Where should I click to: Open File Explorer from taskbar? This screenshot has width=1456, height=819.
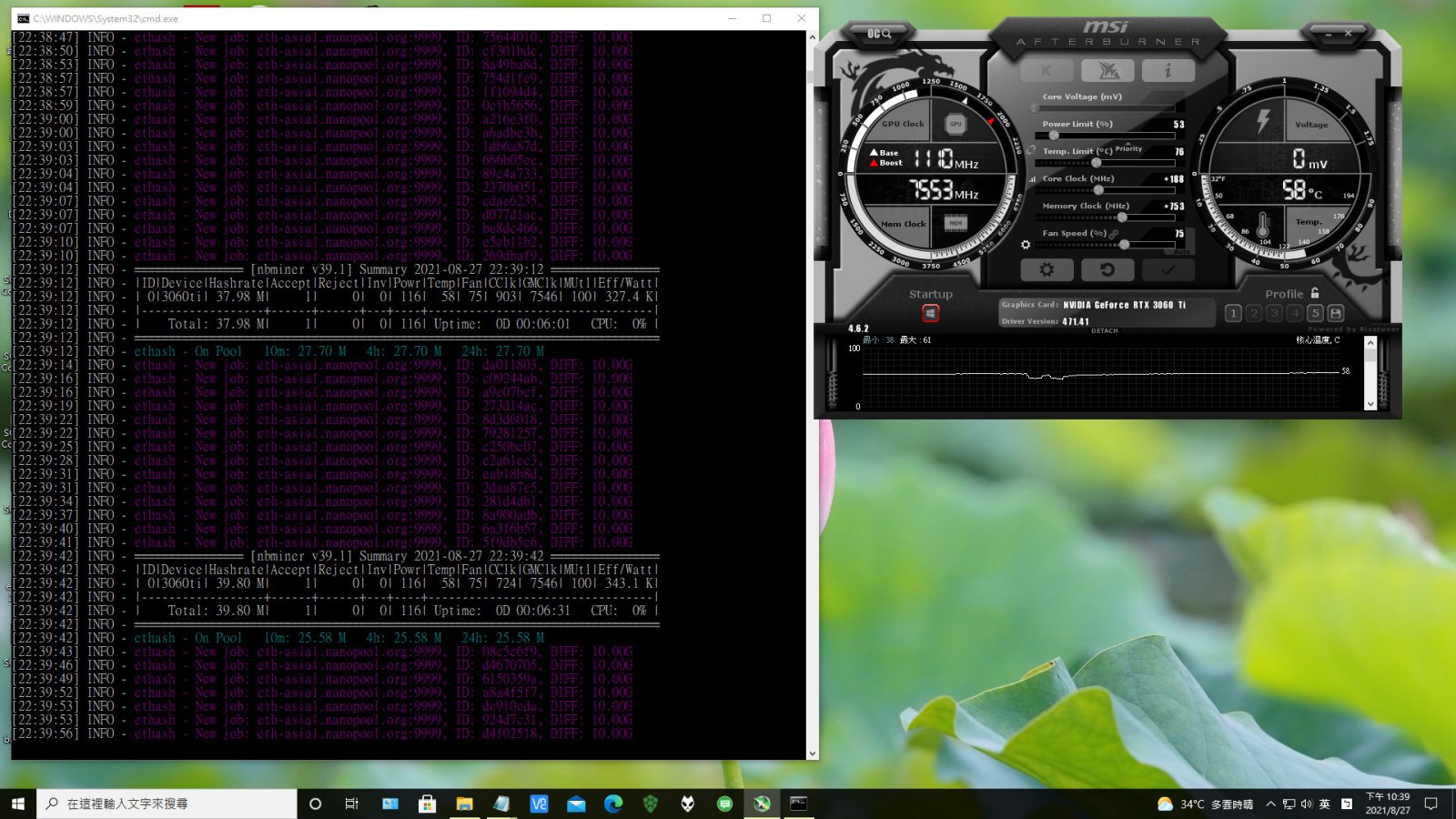pos(464,804)
